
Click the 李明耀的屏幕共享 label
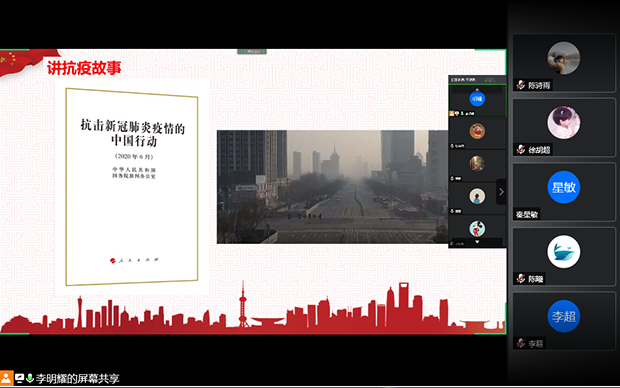click(x=77, y=379)
